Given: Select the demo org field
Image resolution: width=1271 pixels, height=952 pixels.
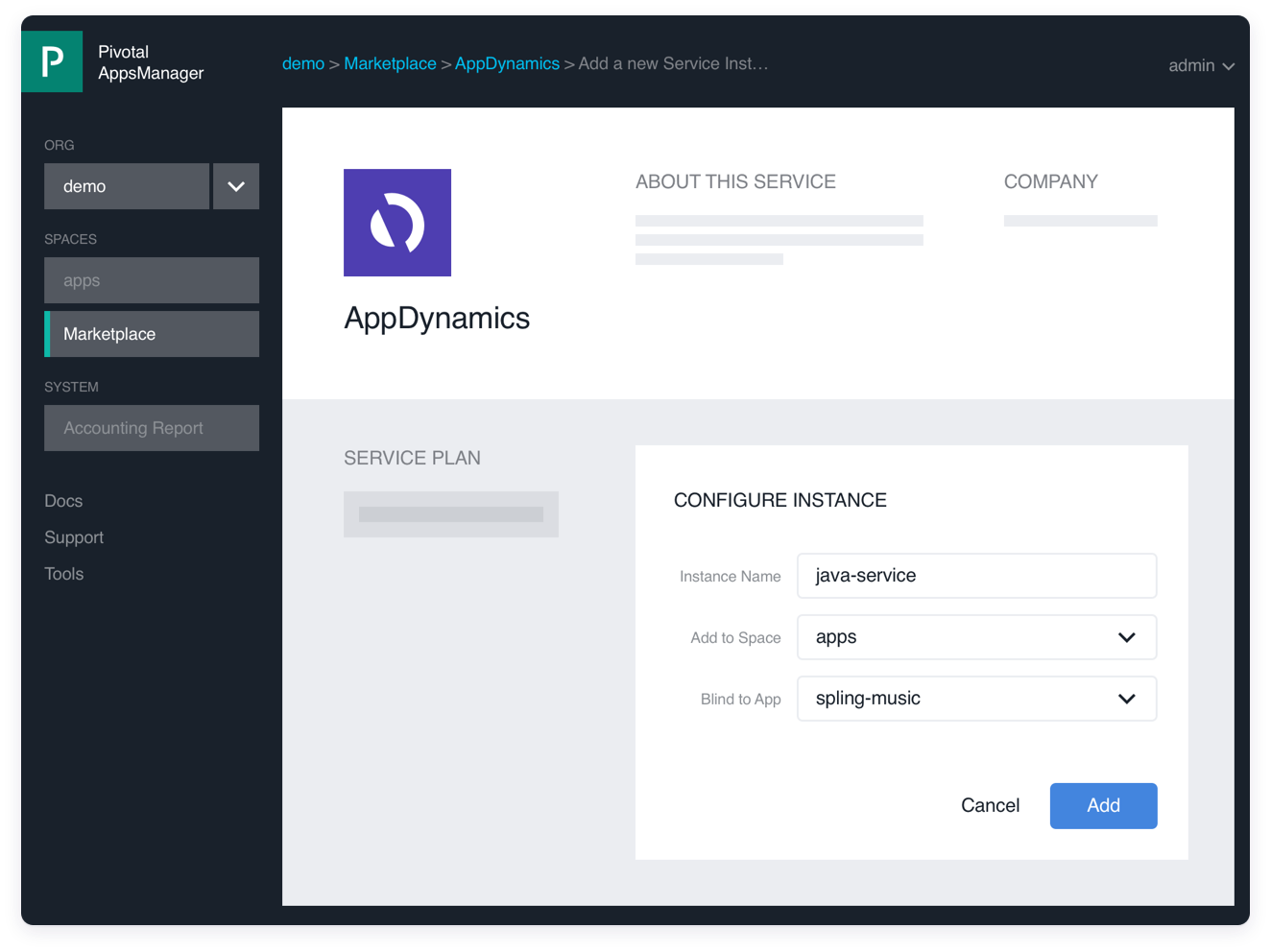Looking at the screenshot, I should 127,186.
